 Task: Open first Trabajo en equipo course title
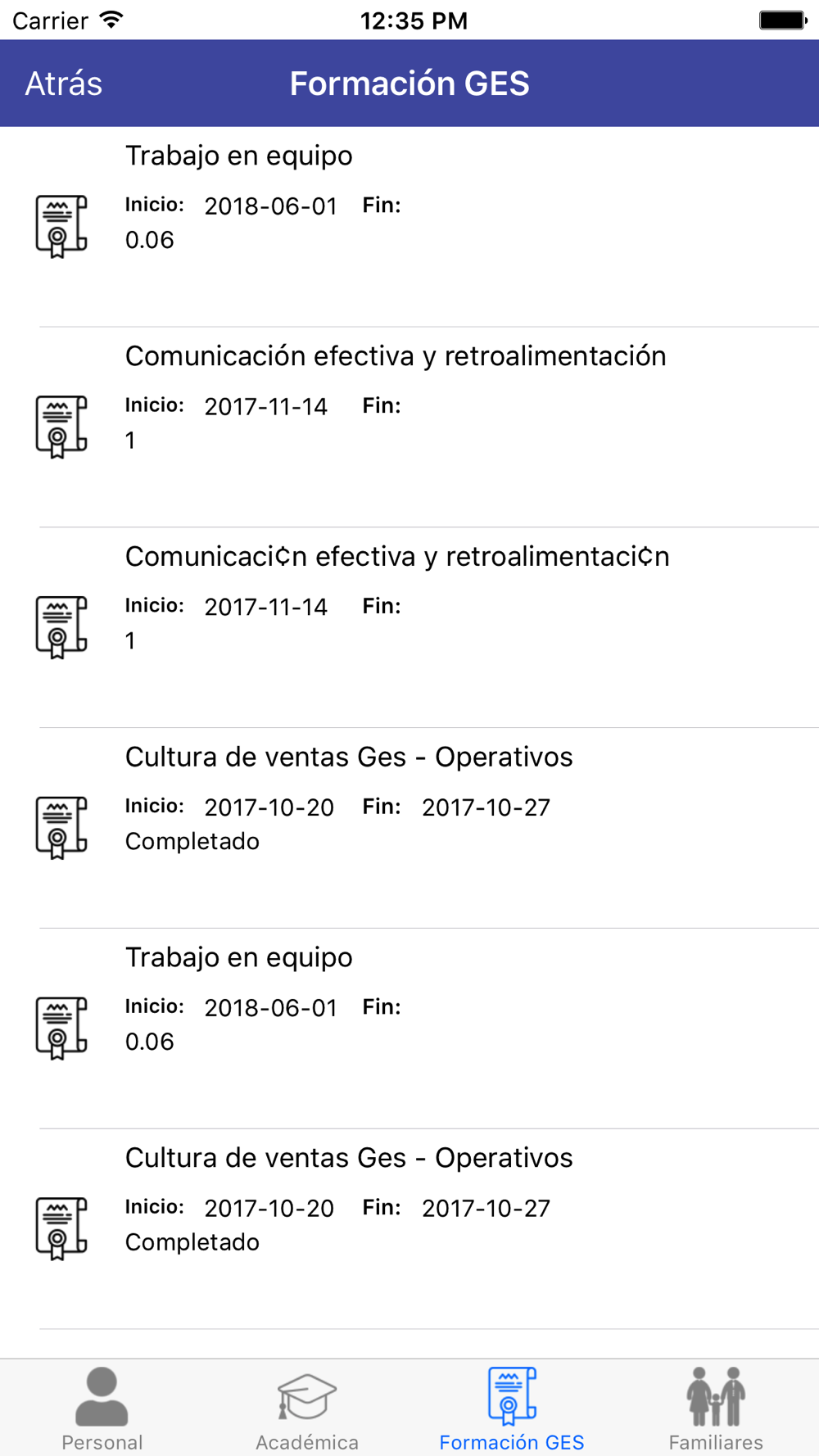pos(239,156)
